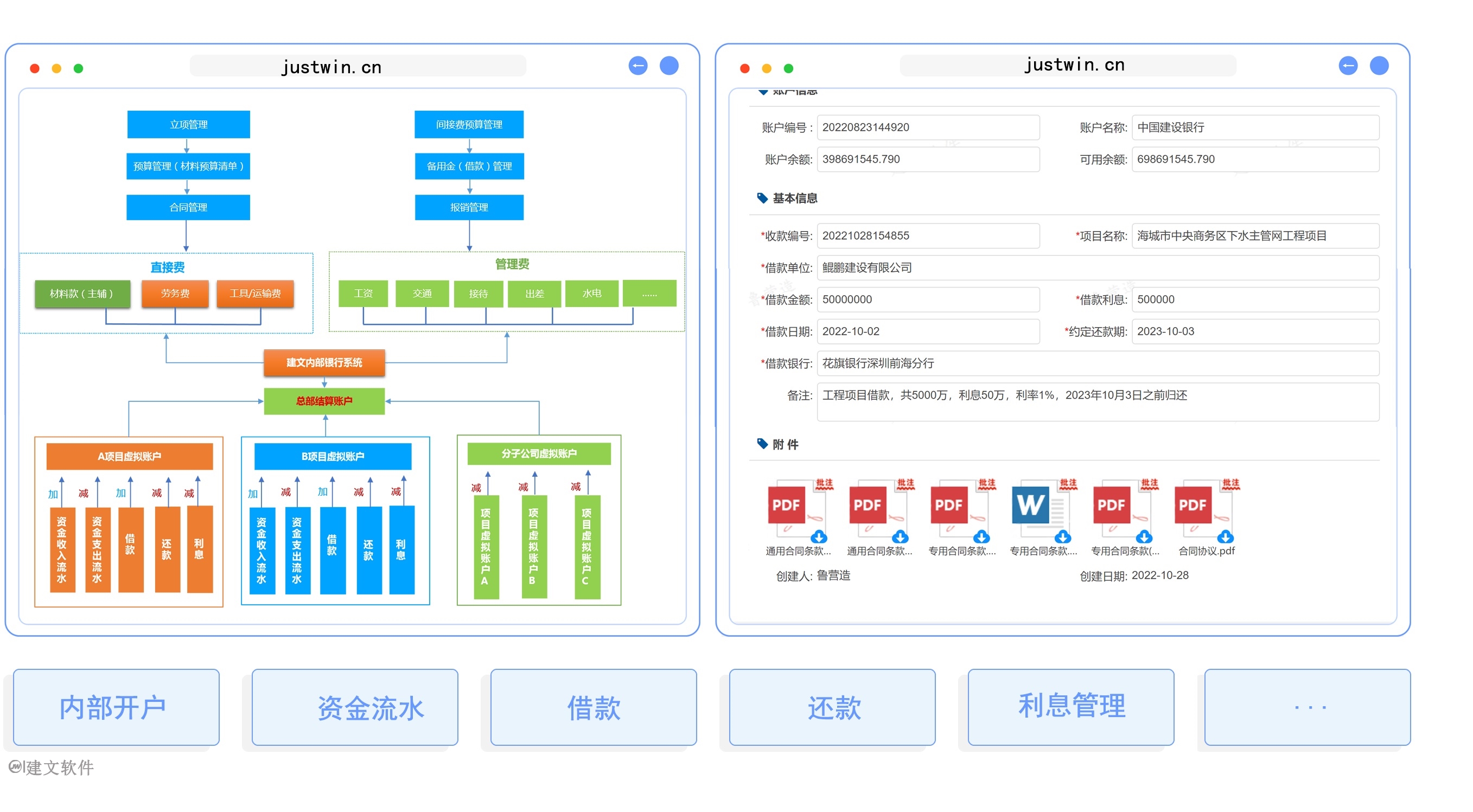
Task: Click the 备注 text area
Action: click(1098, 402)
